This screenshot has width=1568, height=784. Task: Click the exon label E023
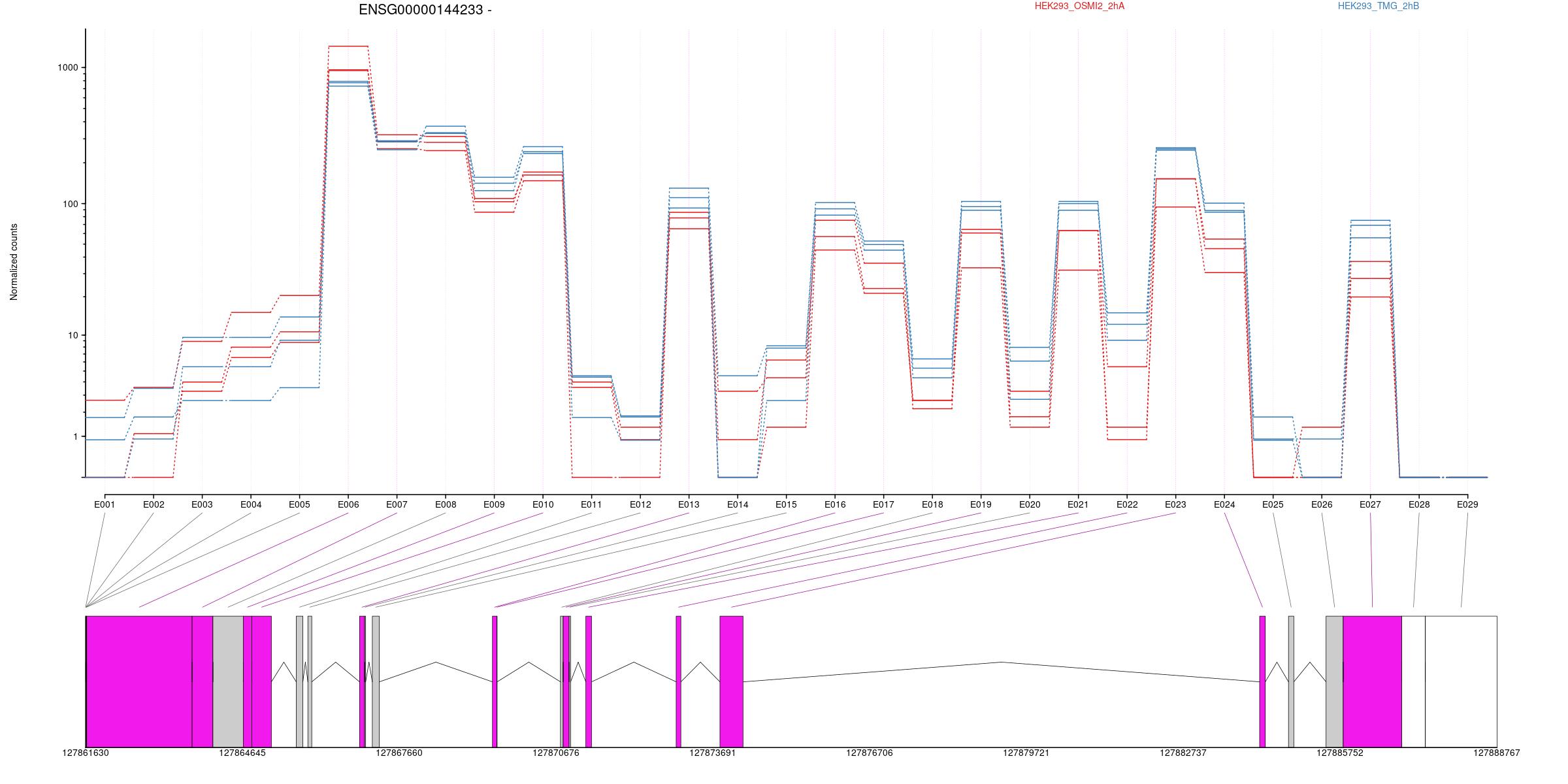[x=1175, y=504]
